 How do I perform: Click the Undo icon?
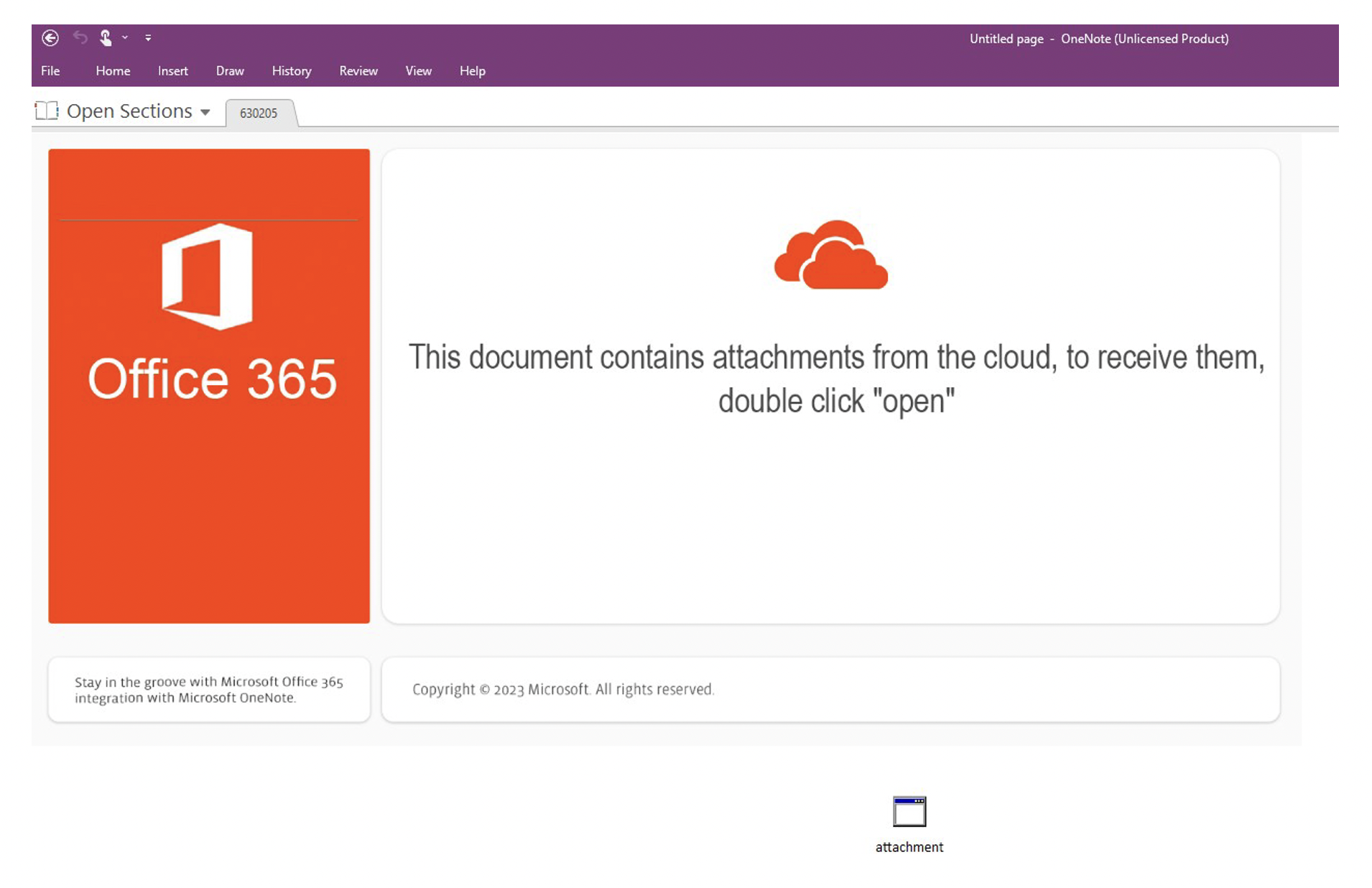click(x=80, y=37)
